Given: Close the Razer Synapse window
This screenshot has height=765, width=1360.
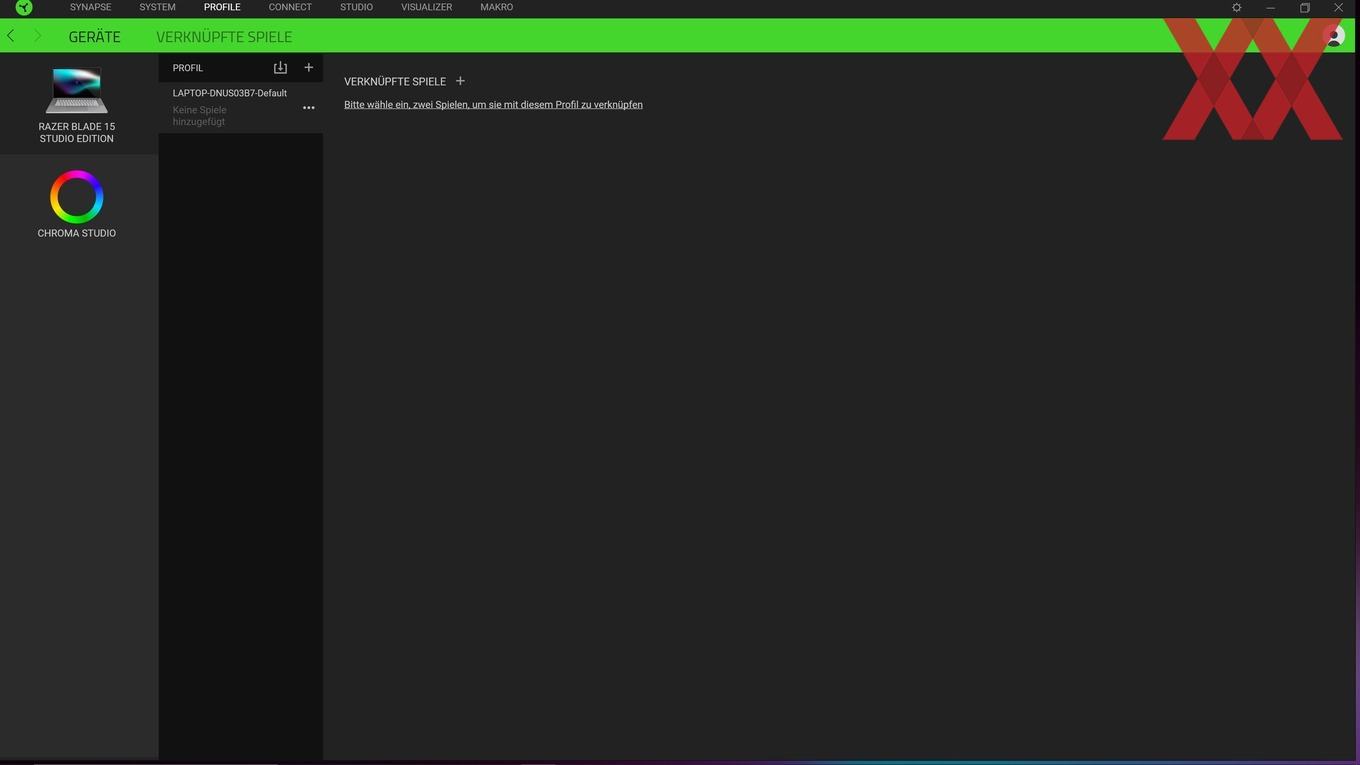Looking at the screenshot, I should point(1338,7).
